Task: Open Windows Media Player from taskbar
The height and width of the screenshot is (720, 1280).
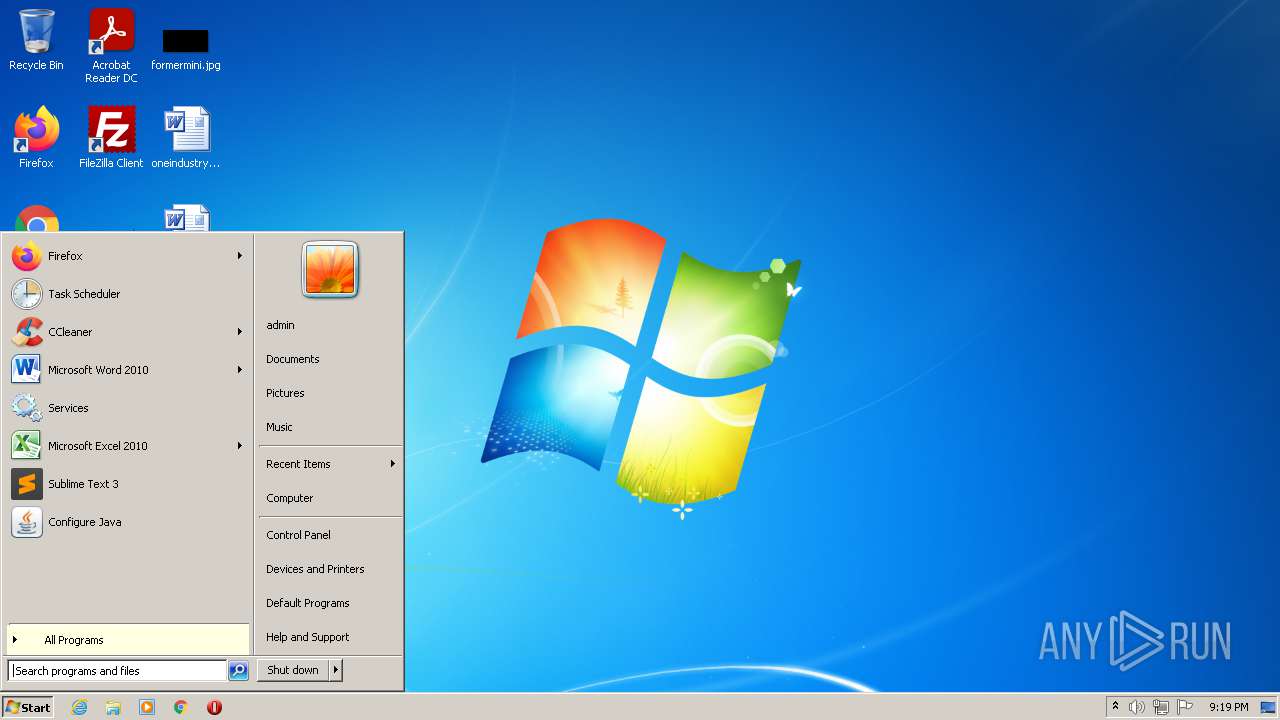Action: (x=147, y=707)
